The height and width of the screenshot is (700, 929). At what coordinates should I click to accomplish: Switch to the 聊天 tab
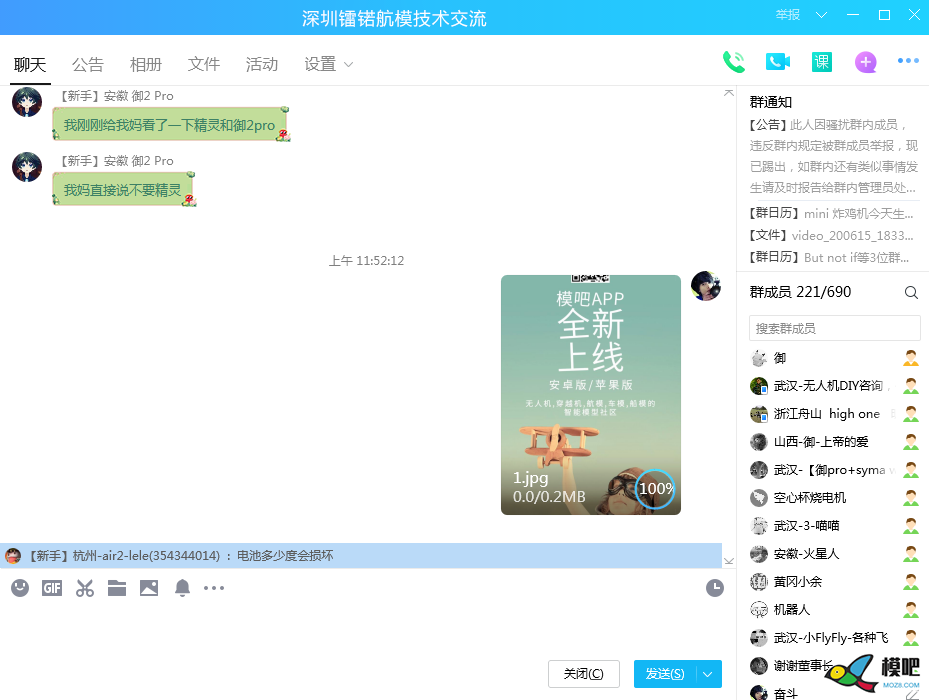[x=30, y=65]
